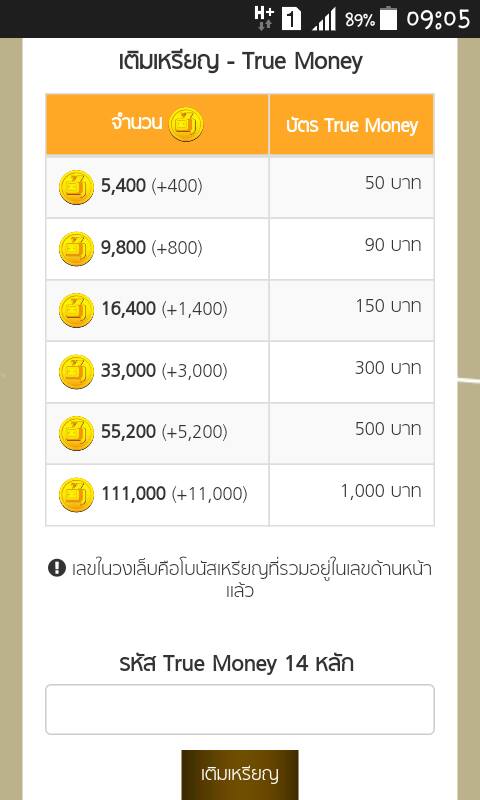Tap the coin icon beside 111,000
Screen dimensions: 480x800
click(x=76, y=495)
